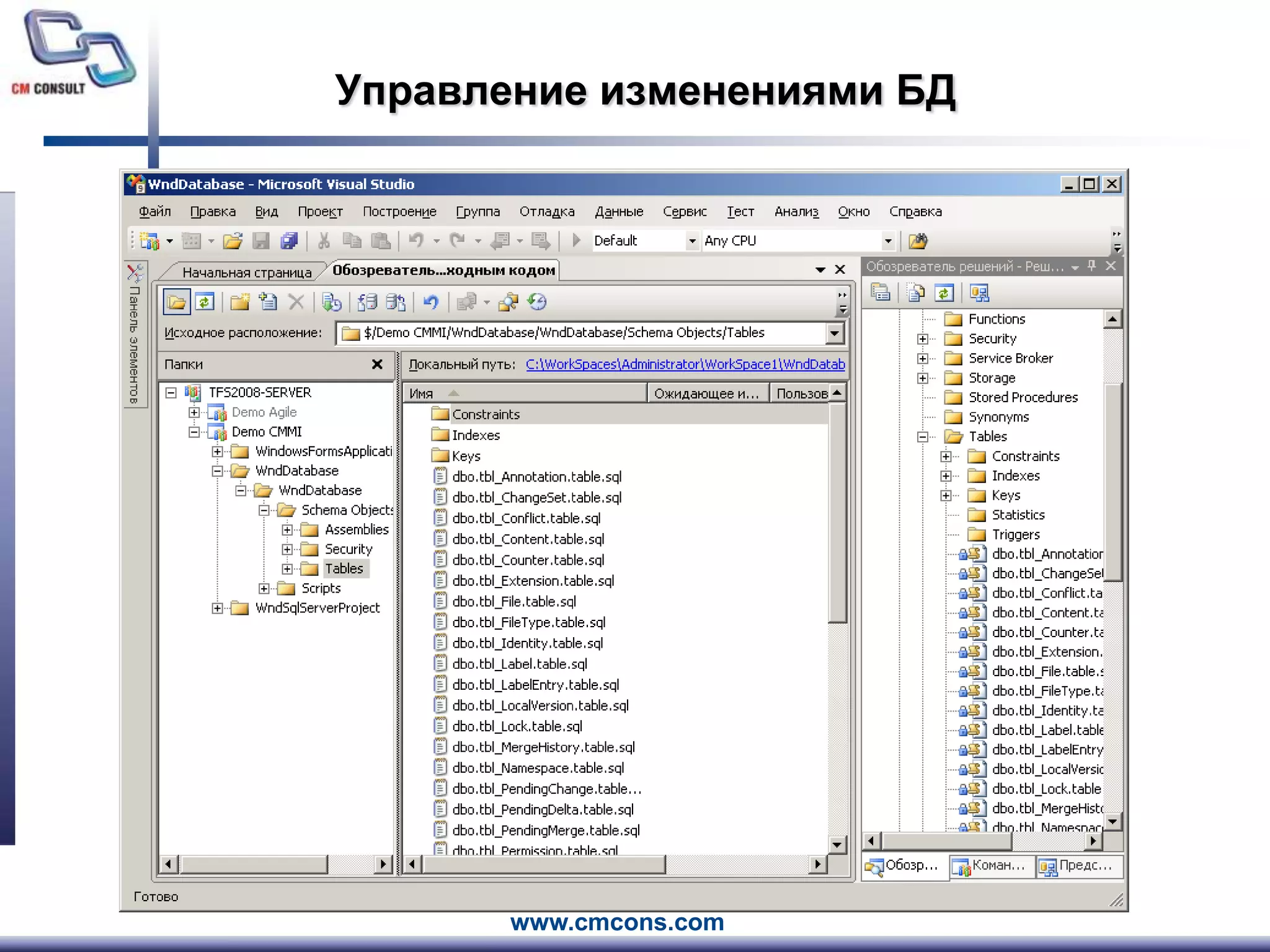Select the Tables folder in Folders tree
Image resolution: width=1270 pixels, height=952 pixels.
(x=344, y=569)
